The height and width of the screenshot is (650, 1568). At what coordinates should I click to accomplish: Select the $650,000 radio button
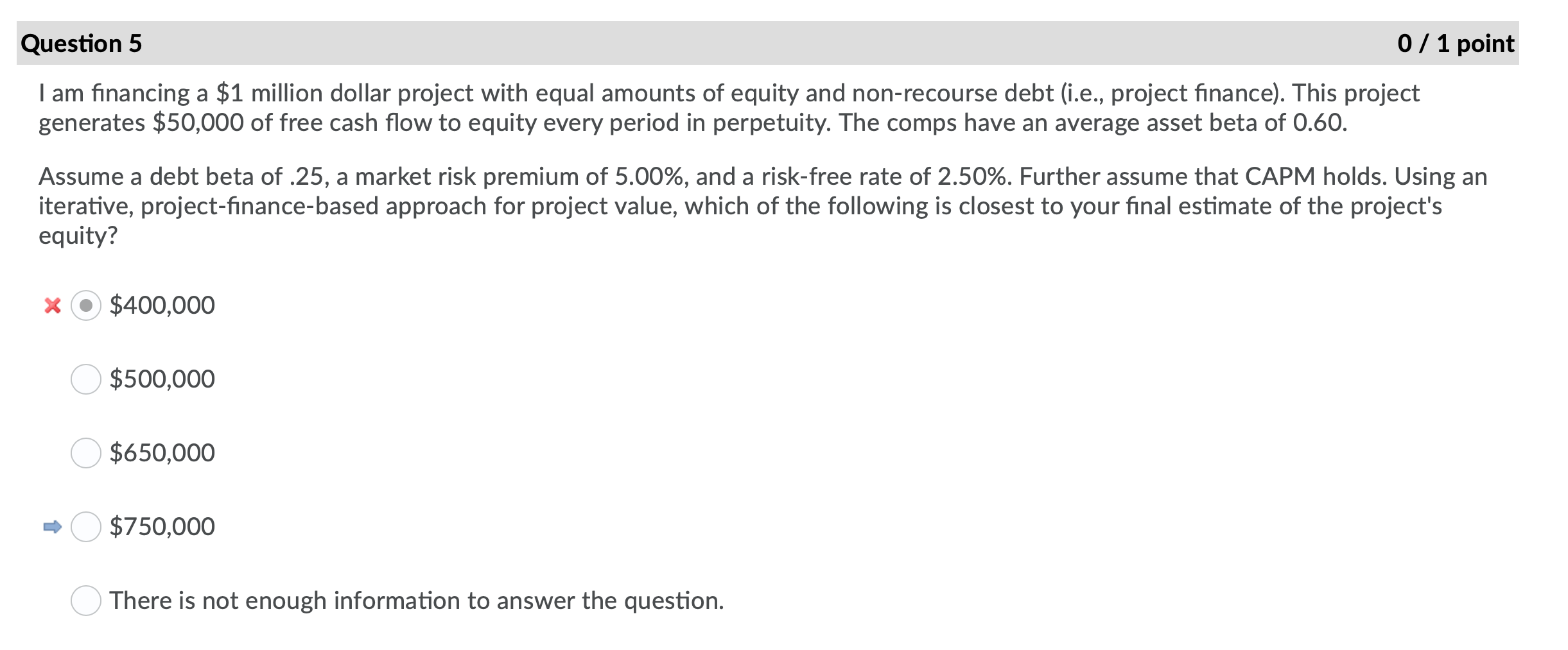[x=87, y=453]
